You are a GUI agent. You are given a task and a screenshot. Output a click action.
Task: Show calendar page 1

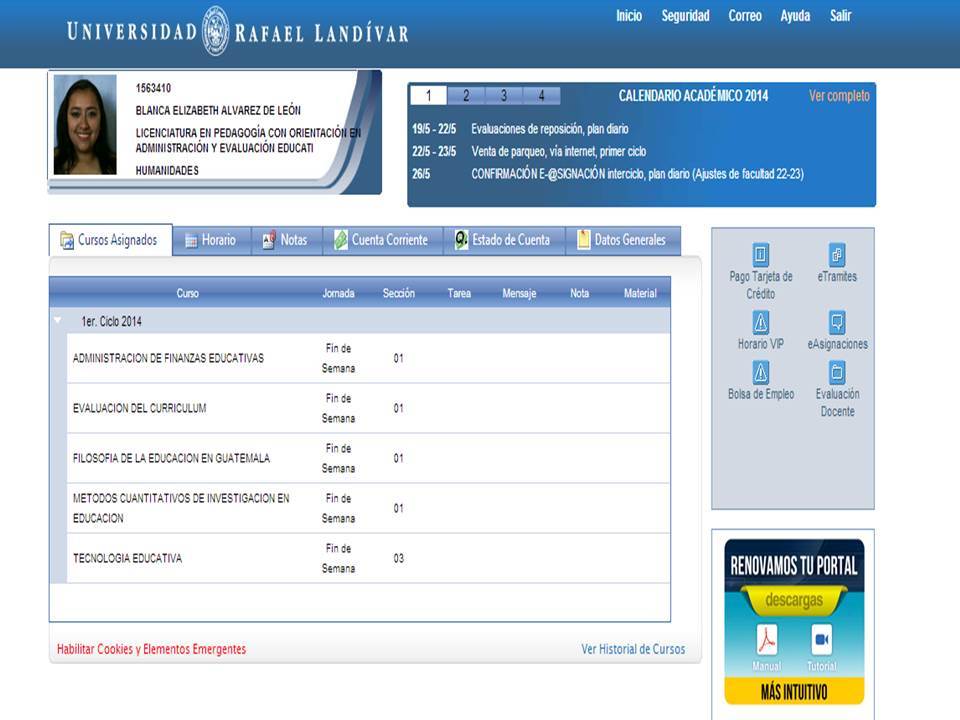point(429,96)
